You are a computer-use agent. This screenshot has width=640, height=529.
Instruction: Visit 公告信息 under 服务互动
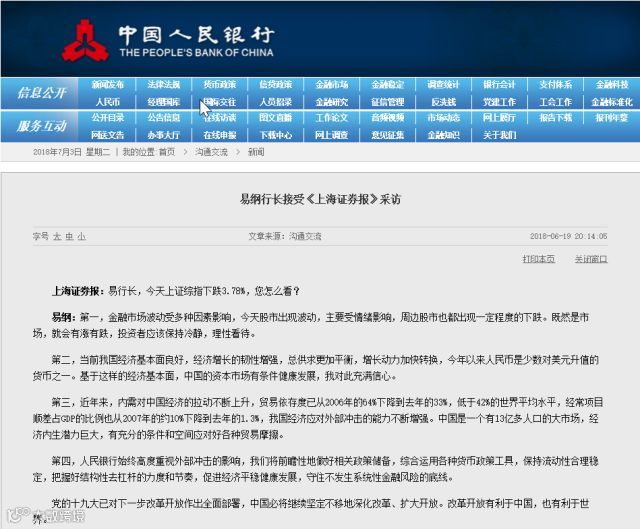(164, 118)
